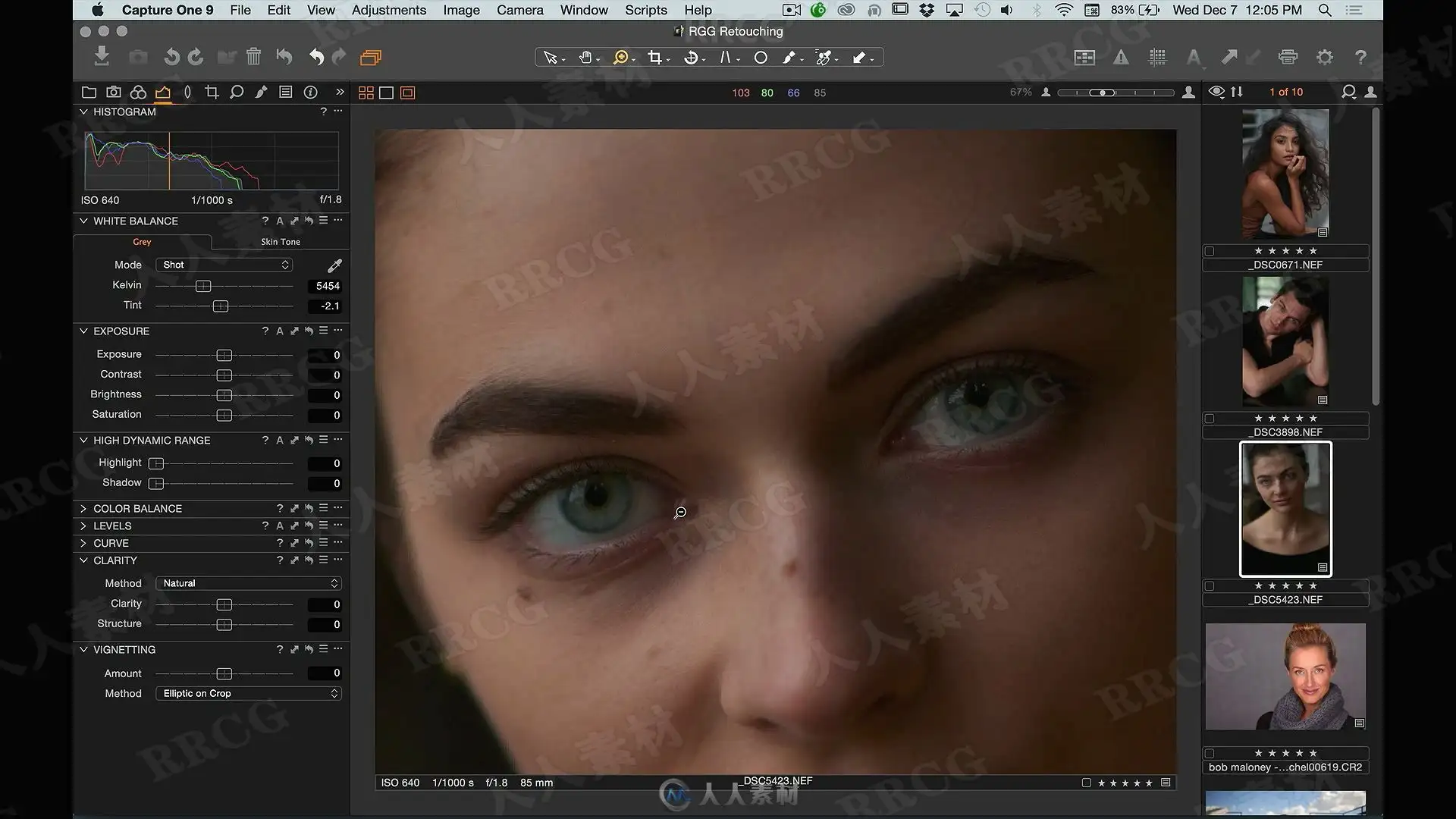Click the Undo arrow in toolbar

click(x=316, y=57)
